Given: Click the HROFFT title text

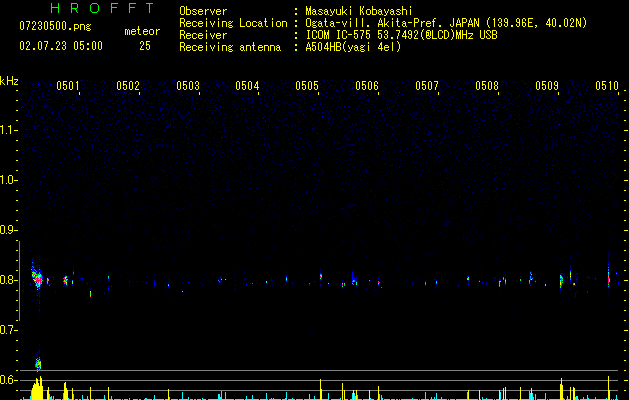Looking at the screenshot, I should coord(102,8).
